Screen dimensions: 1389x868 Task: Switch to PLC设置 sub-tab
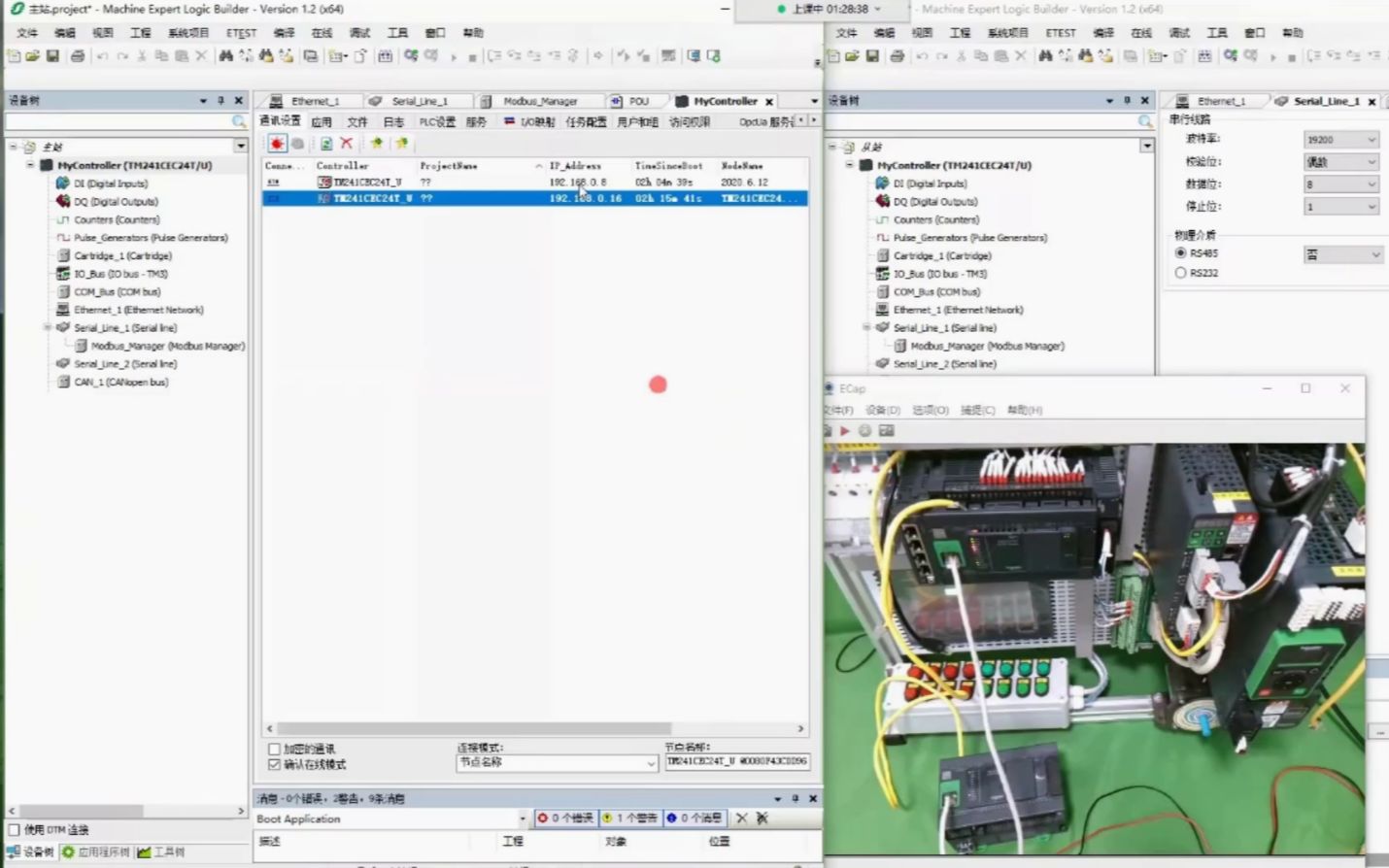437,122
